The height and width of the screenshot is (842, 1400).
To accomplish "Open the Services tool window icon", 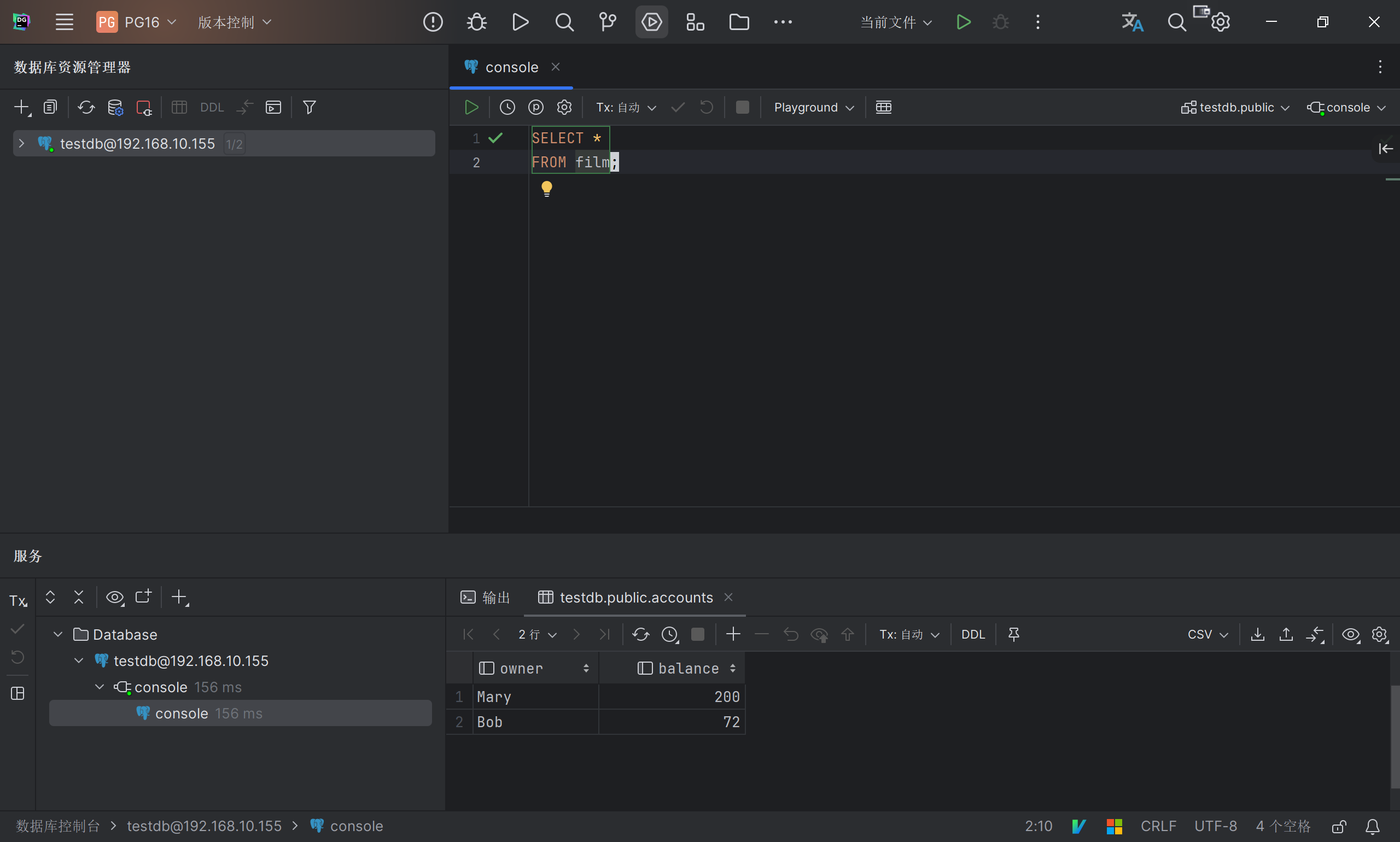I will coord(651,22).
